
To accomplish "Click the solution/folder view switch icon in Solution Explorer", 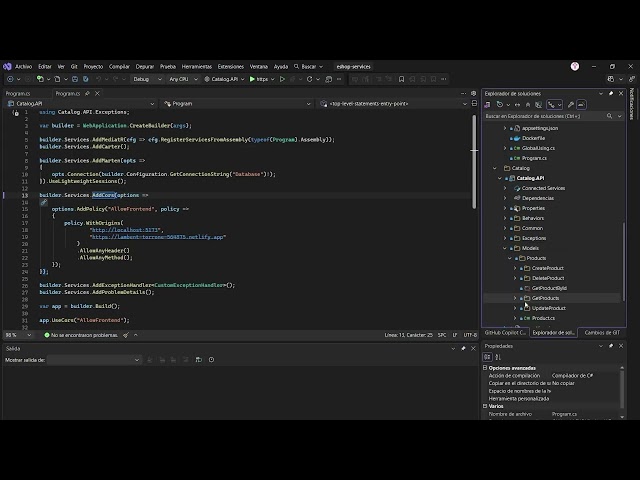I will pos(487,105).
